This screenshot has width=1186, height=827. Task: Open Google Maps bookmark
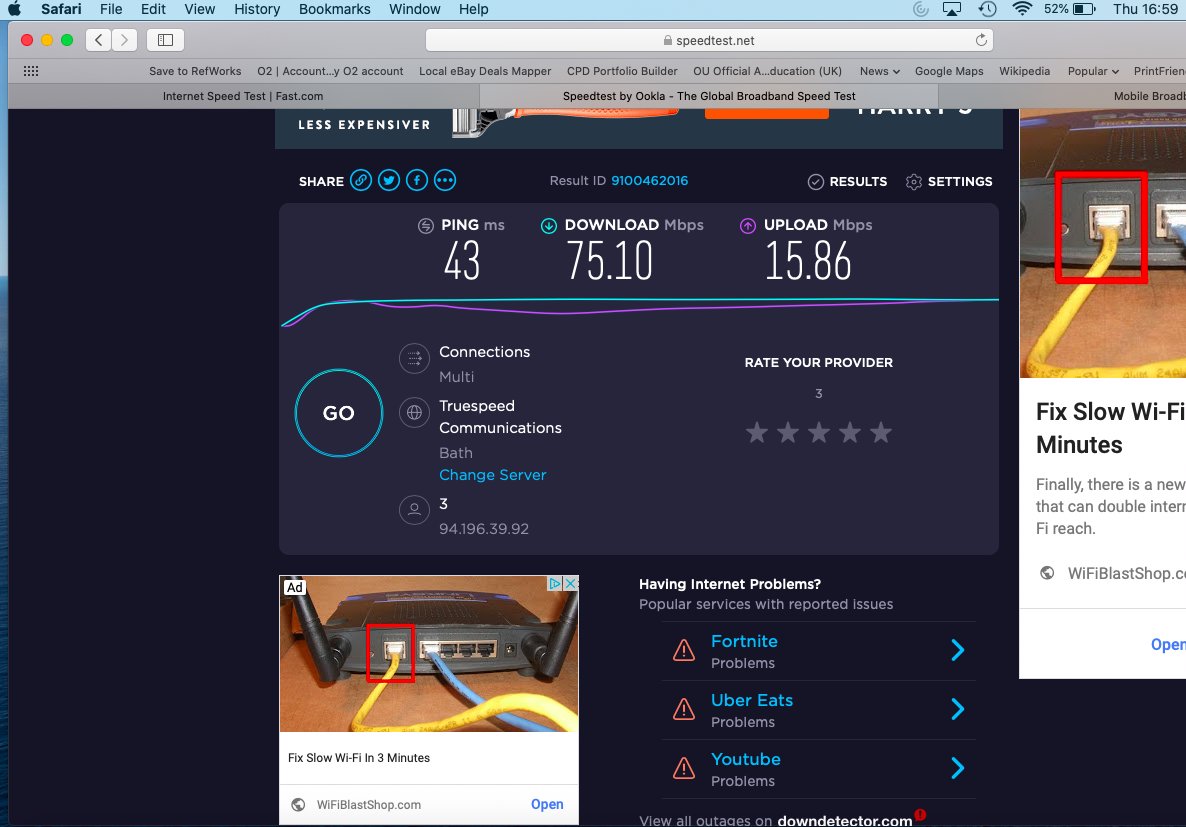tap(949, 71)
